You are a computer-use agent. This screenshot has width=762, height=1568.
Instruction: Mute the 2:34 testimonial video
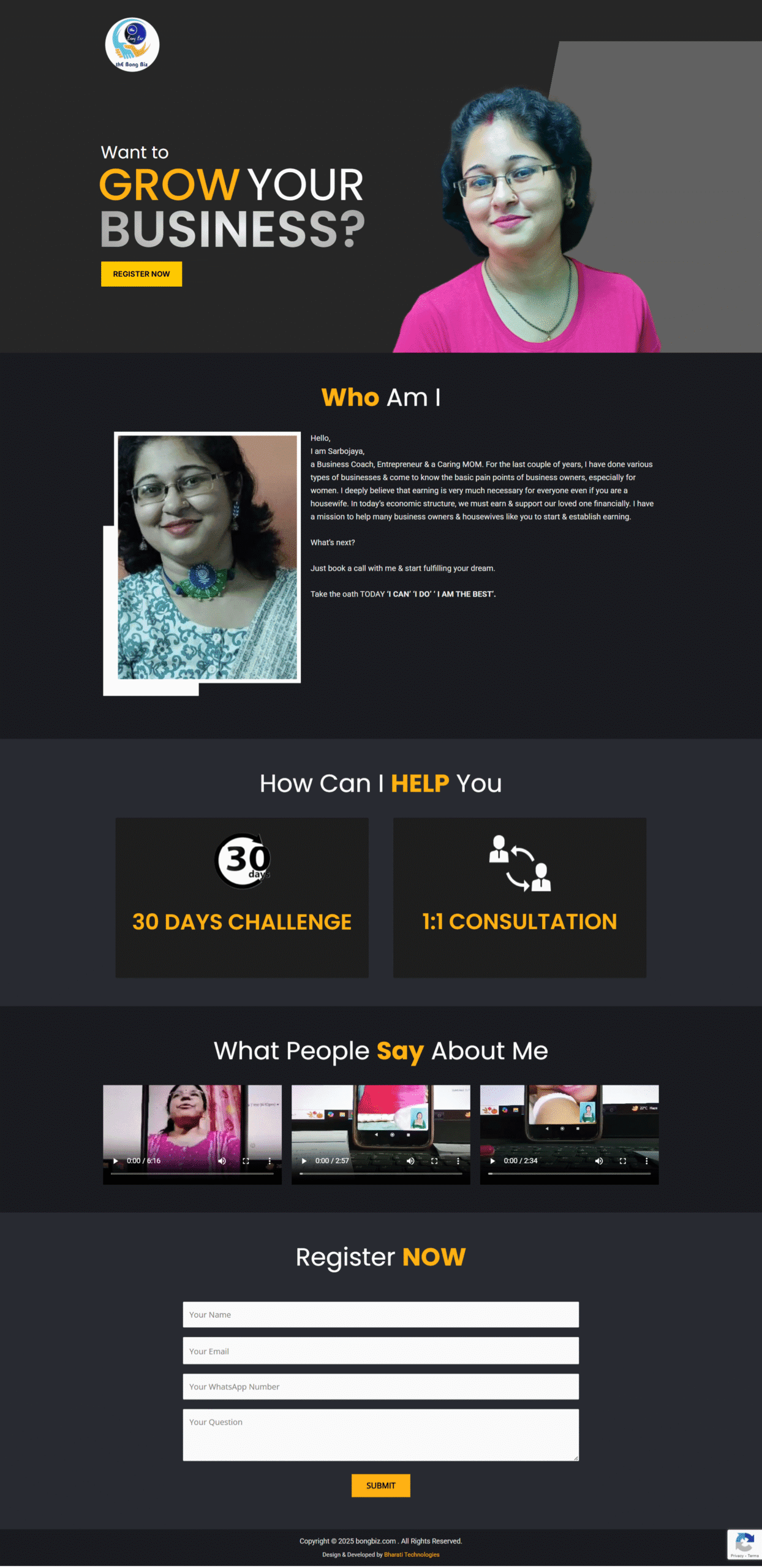599,1161
